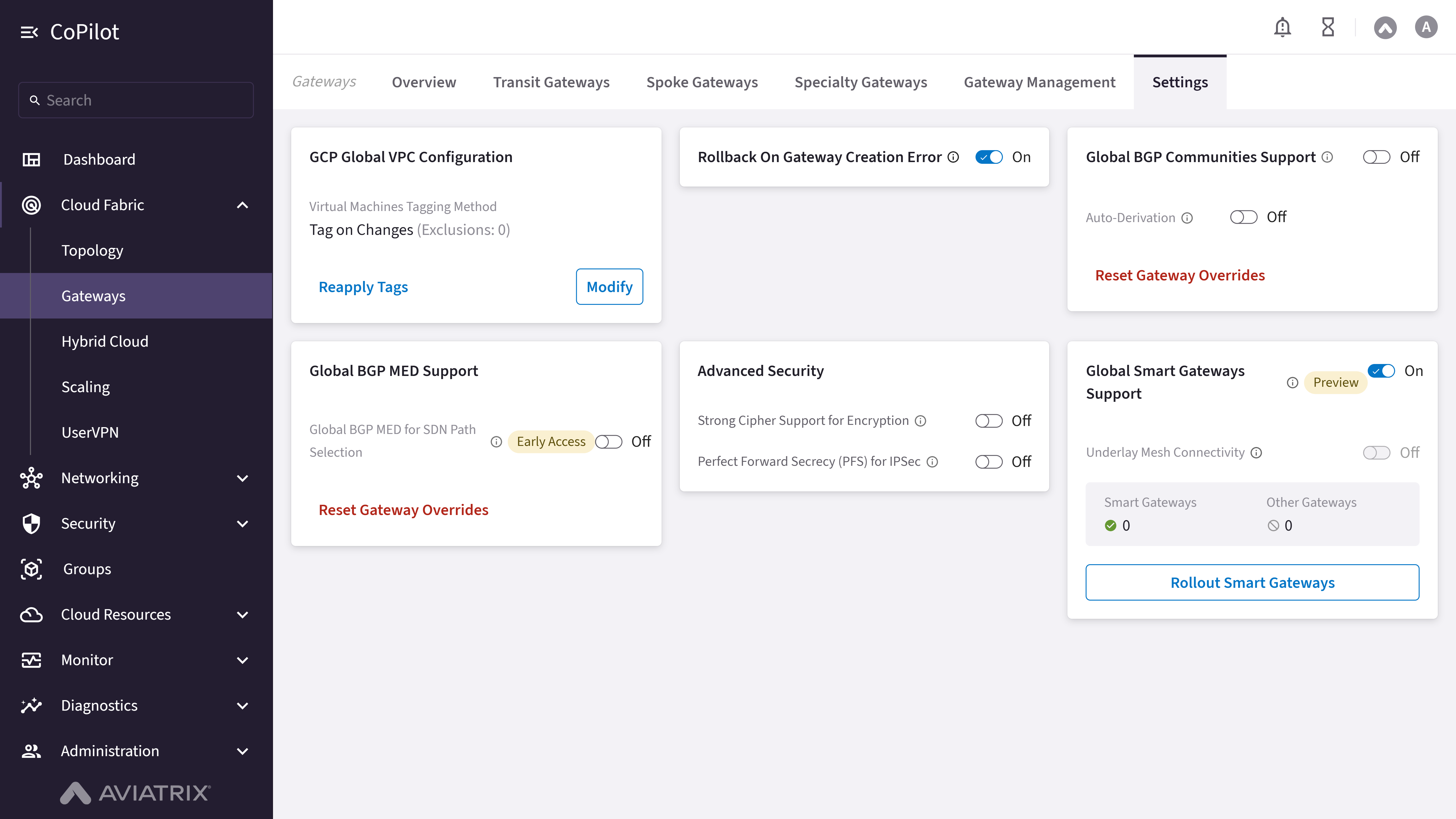The image size is (1456, 819).
Task: Click the Monitor pulse icon
Action: pos(31,660)
